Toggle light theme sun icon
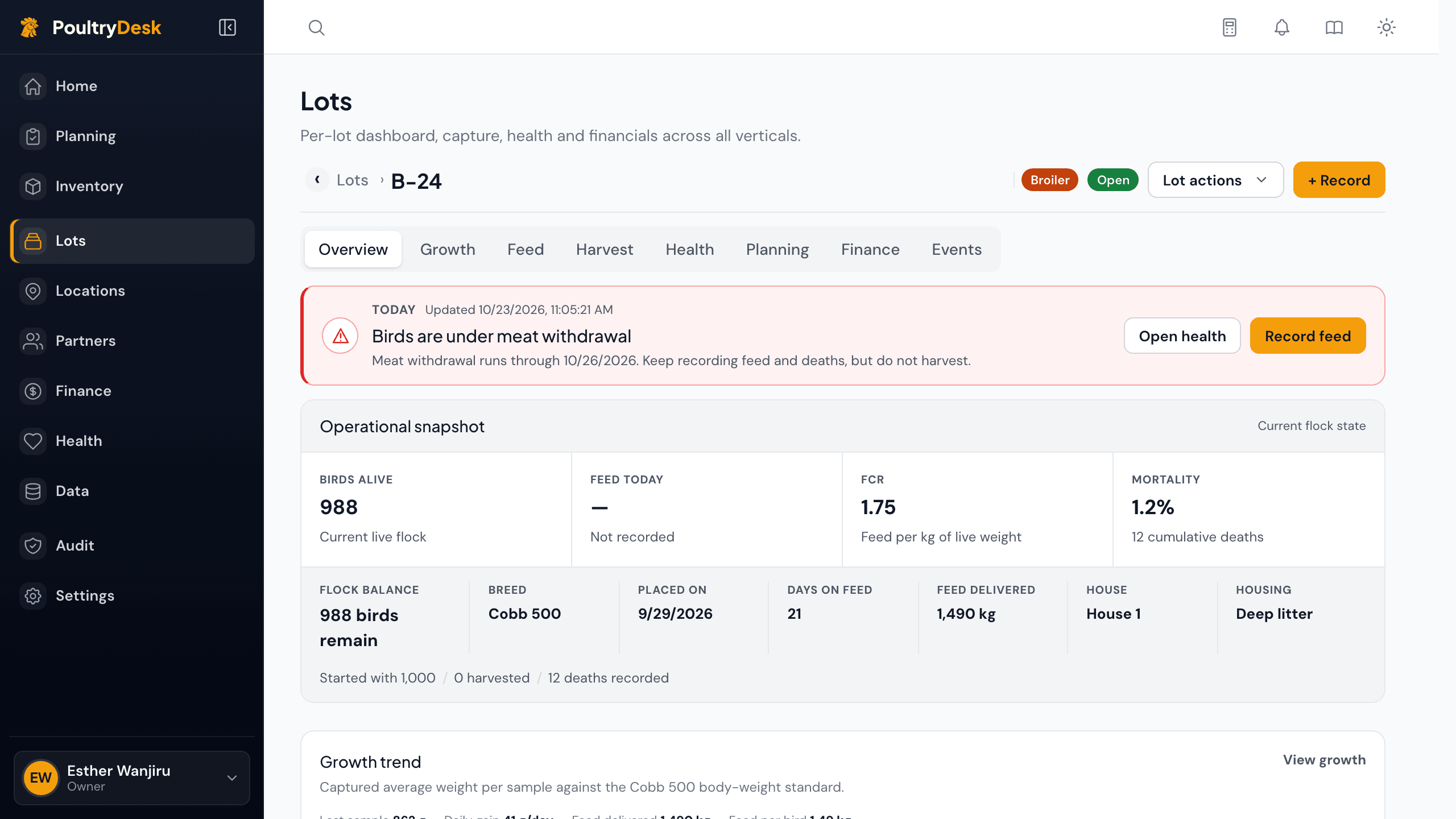 coord(1386,27)
